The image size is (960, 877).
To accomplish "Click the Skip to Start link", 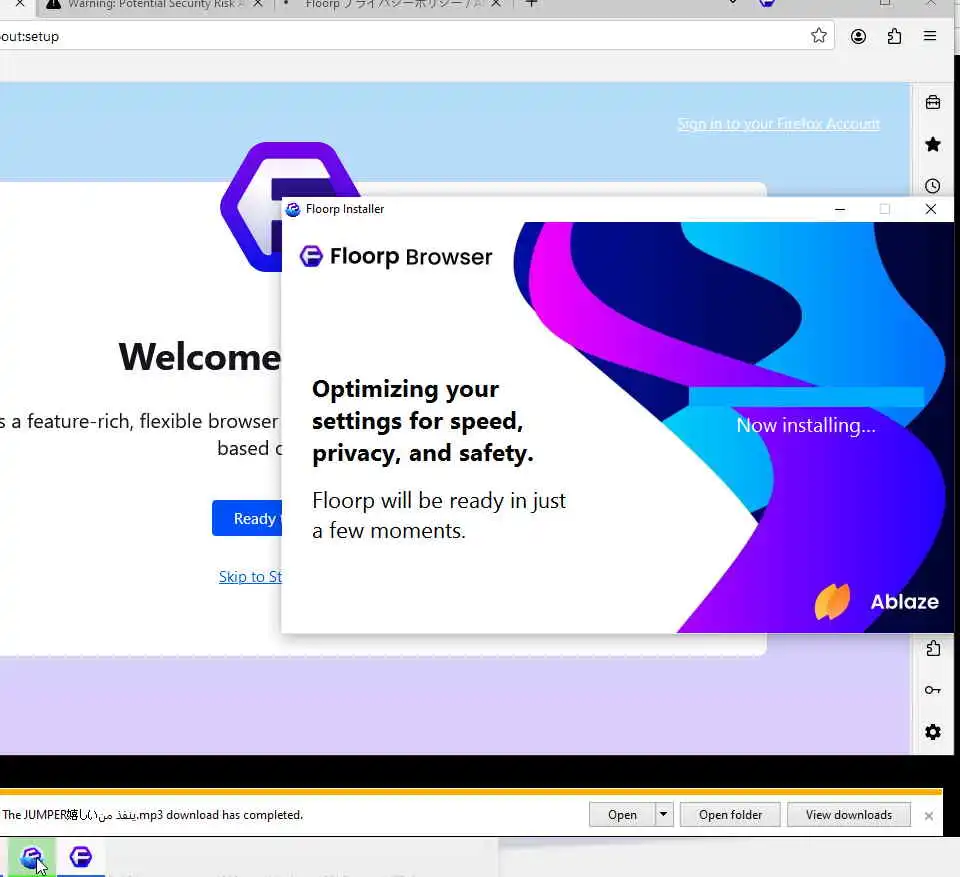I will coord(250,577).
